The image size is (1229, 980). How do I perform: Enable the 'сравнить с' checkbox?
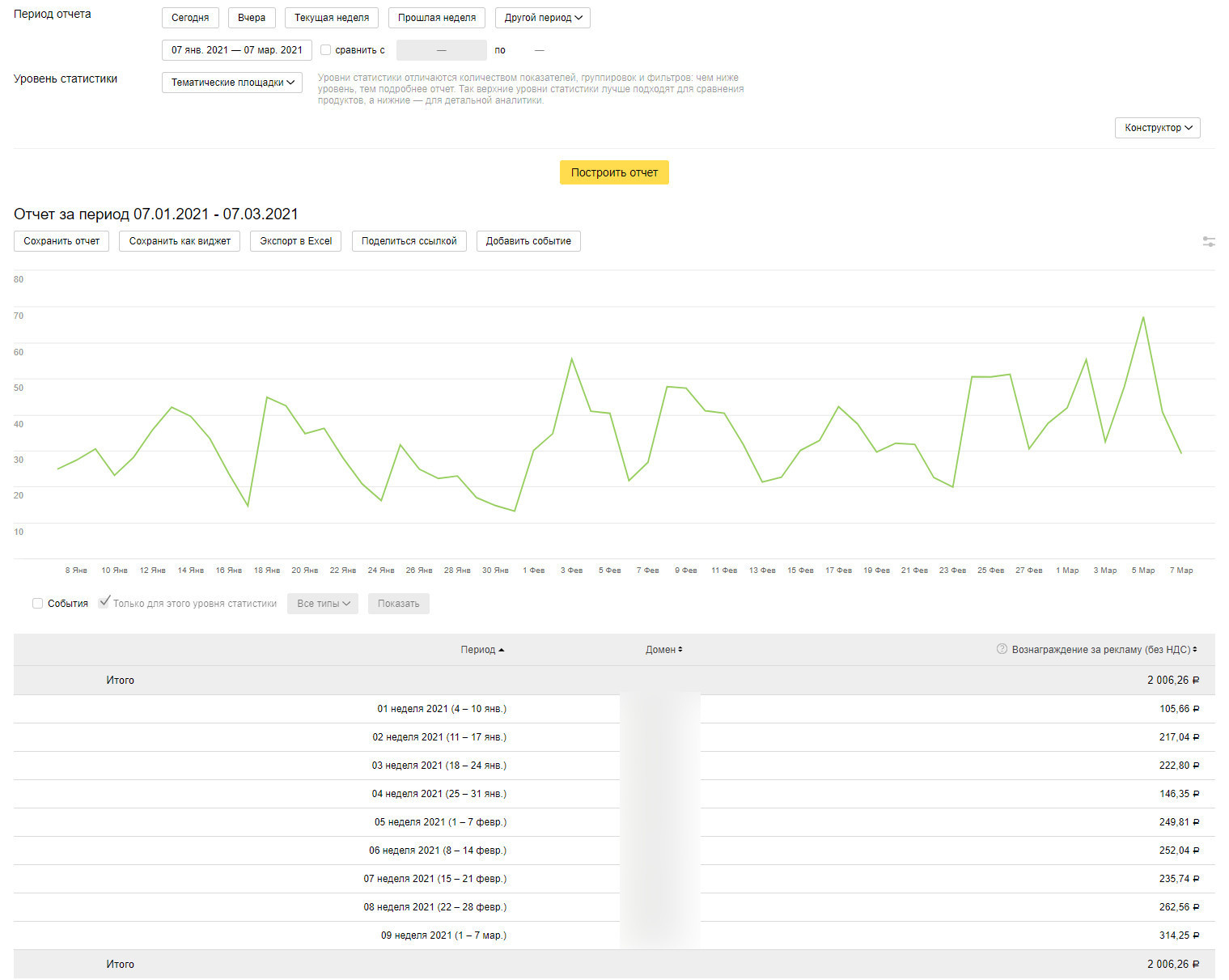point(326,50)
